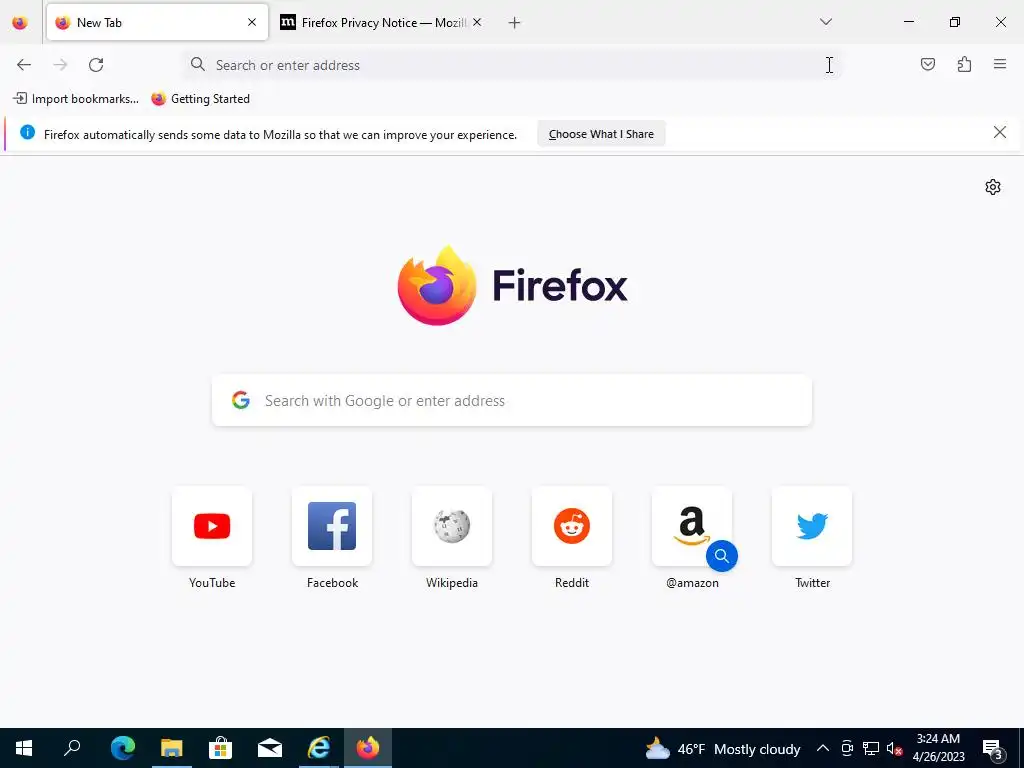Focus the Search or enter address bar
This screenshot has width=1024, height=768.
(x=512, y=65)
